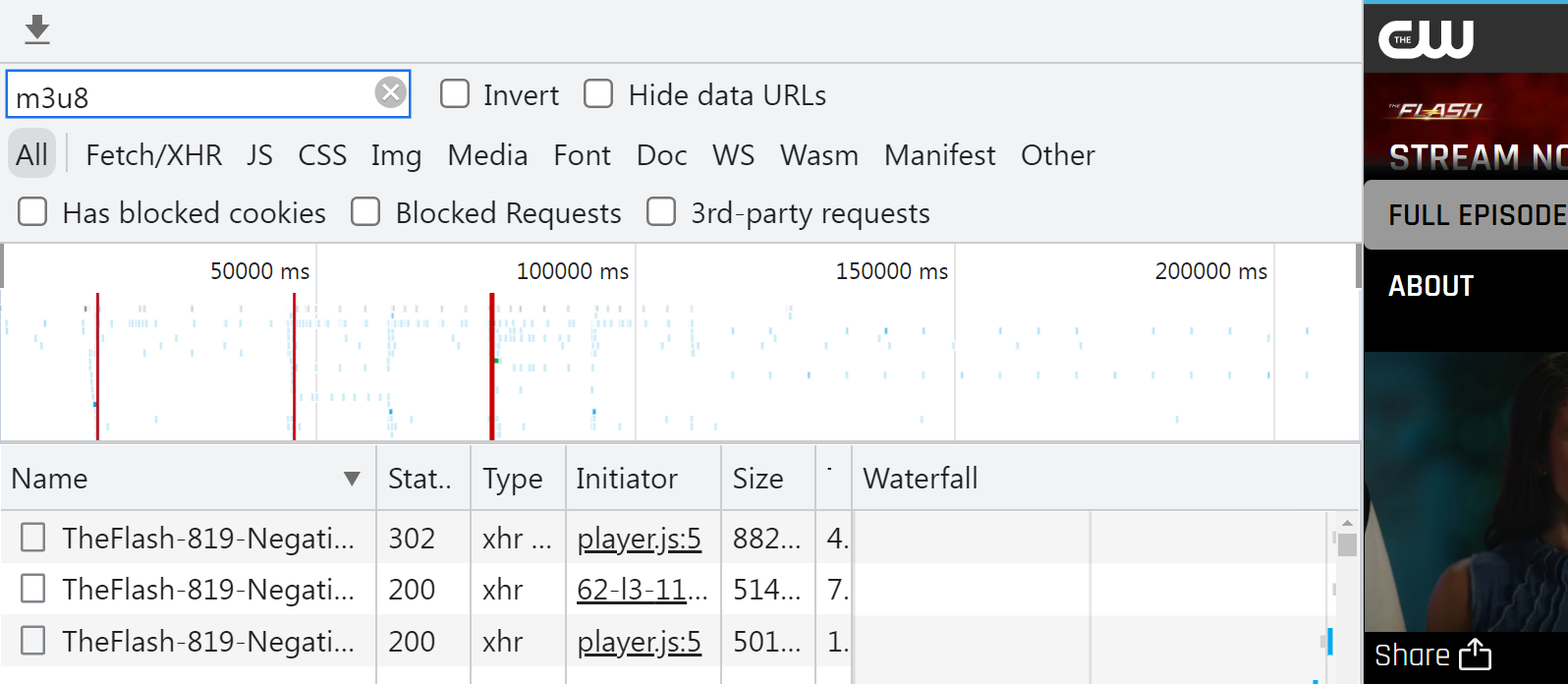Image resolution: width=1568 pixels, height=684 pixels.
Task: Click the Name column sort arrow
Action: point(351,479)
